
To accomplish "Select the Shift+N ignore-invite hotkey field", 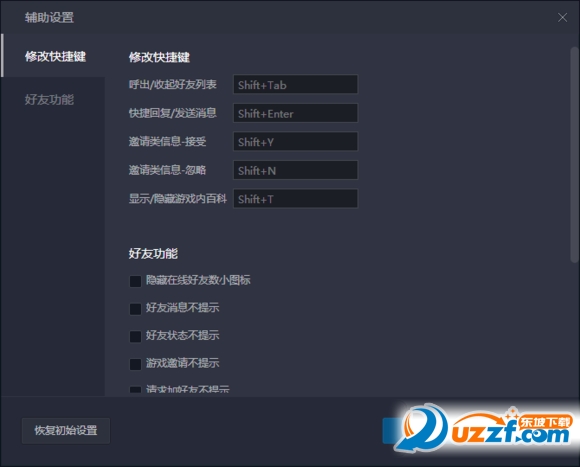I will [x=295, y=170].
